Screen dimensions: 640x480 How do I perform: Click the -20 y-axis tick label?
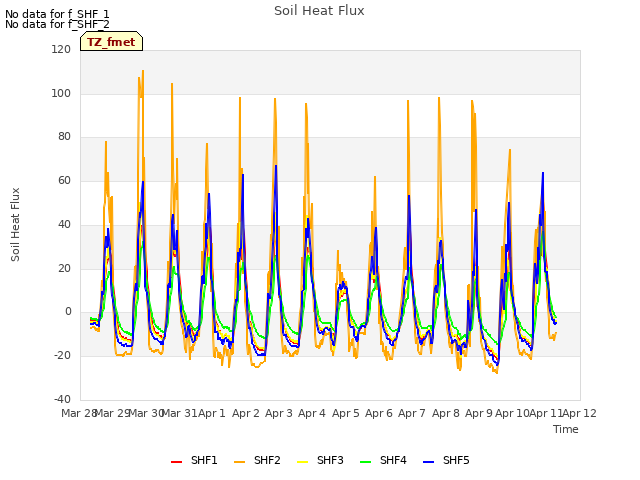[x=62, y=356]
